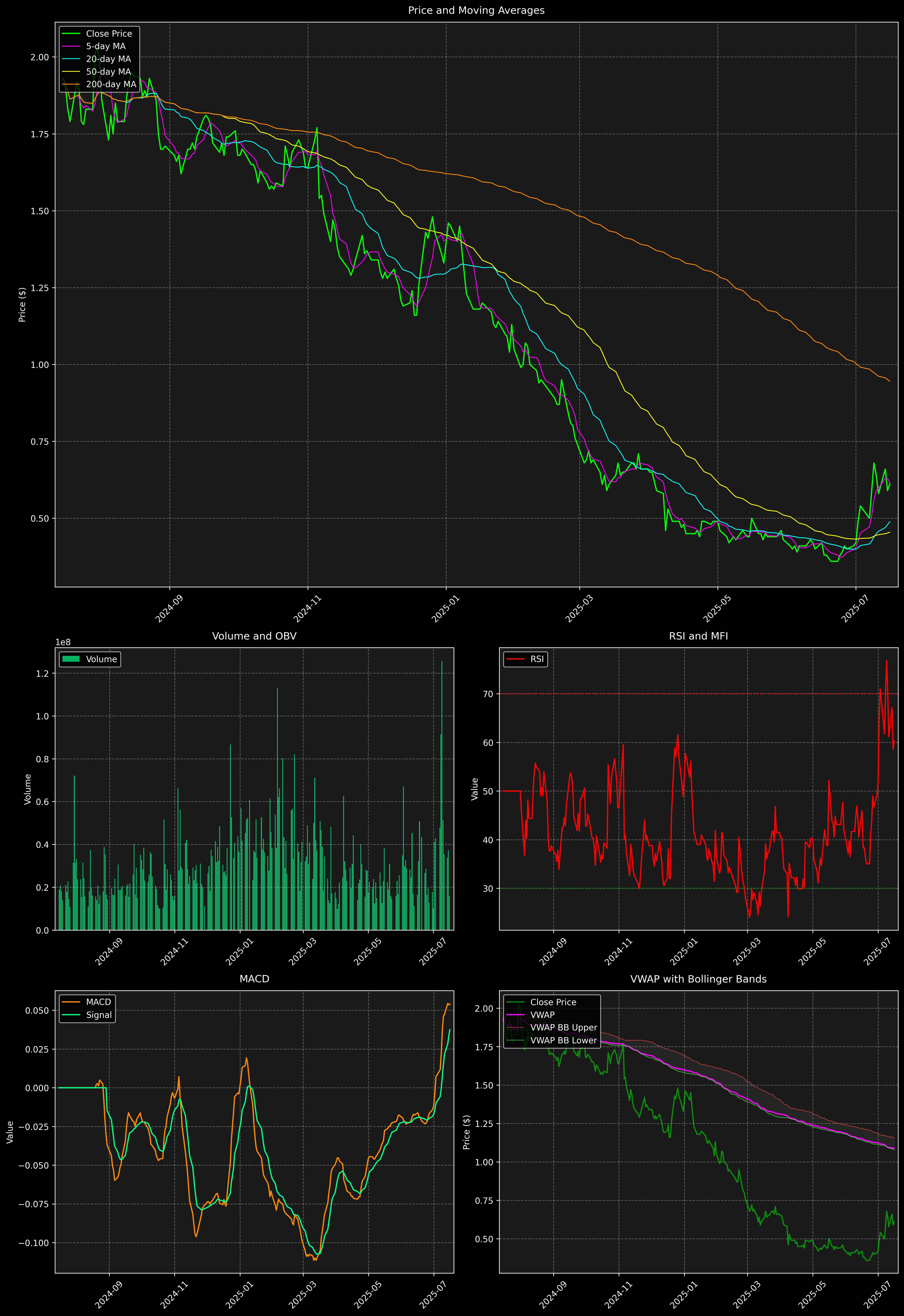Image resolution: width=904 pixels, height=1316 pixels.
Task: Click the 'Value' y-axis label of the RSI chart
Action: click(x=475, y=789)
